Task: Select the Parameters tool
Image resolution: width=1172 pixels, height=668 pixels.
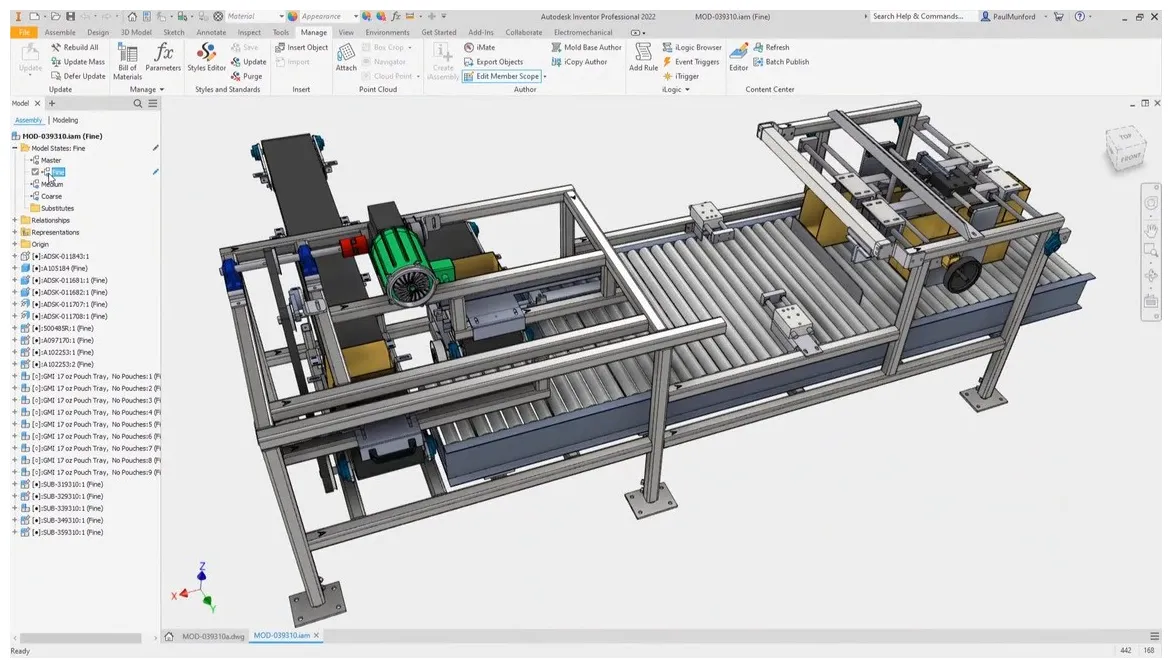Action: pos(163,60)
